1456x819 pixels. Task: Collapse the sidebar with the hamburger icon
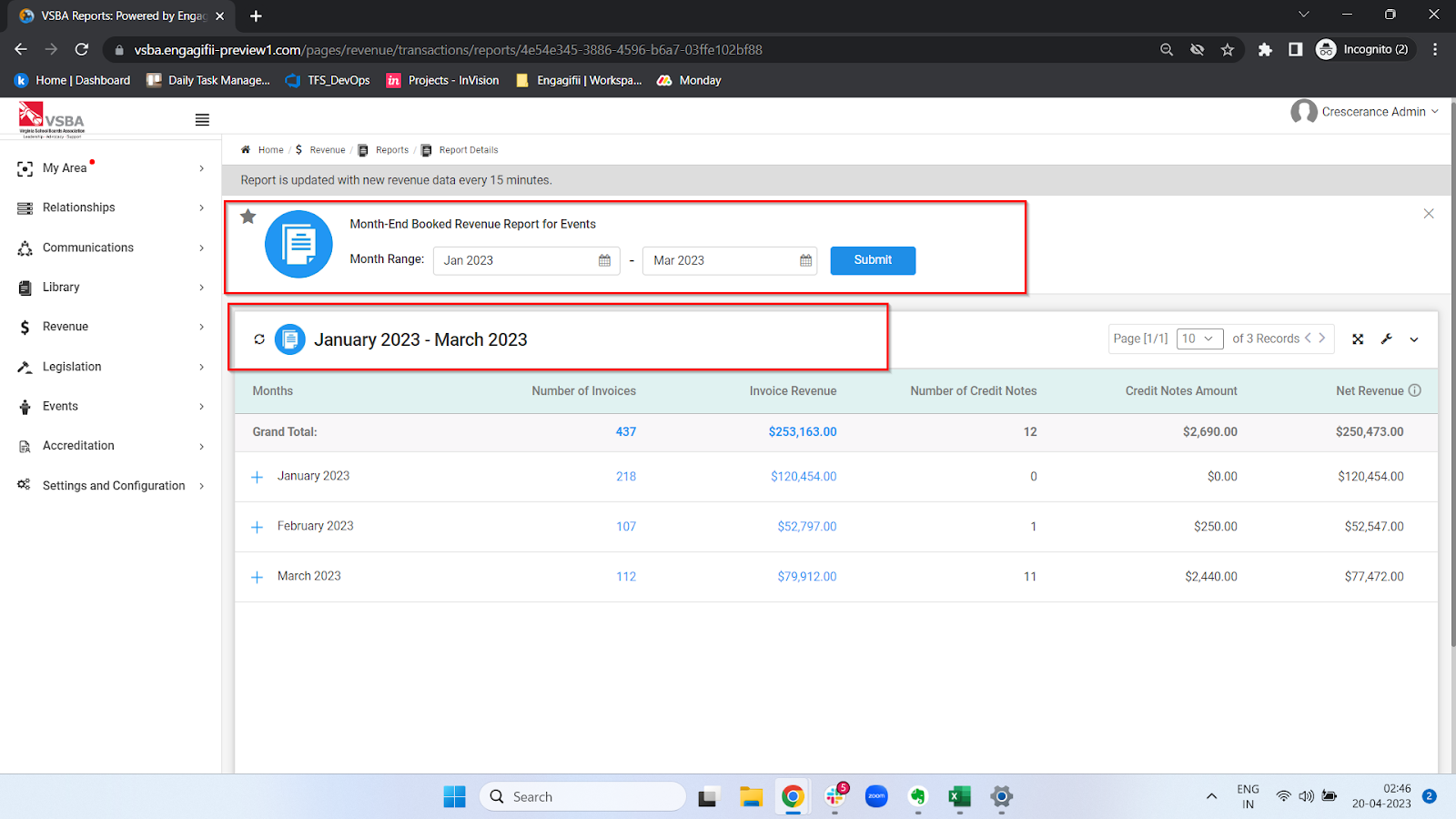201,118
